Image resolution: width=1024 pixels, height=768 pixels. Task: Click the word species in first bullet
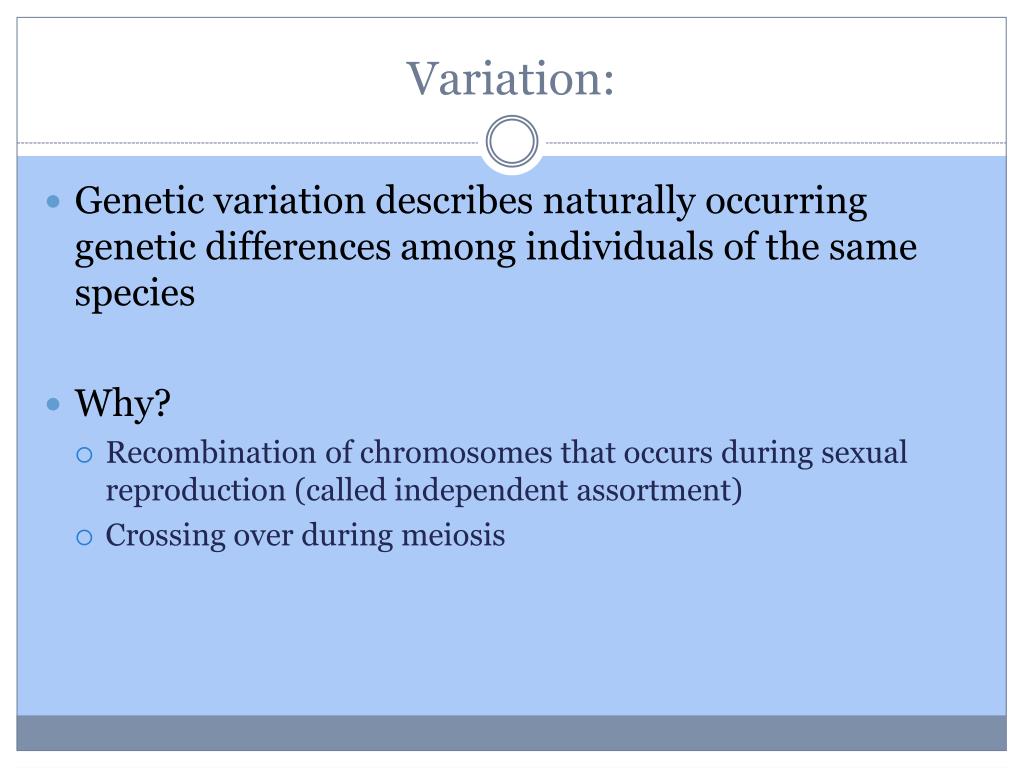[x=135, y=294]
